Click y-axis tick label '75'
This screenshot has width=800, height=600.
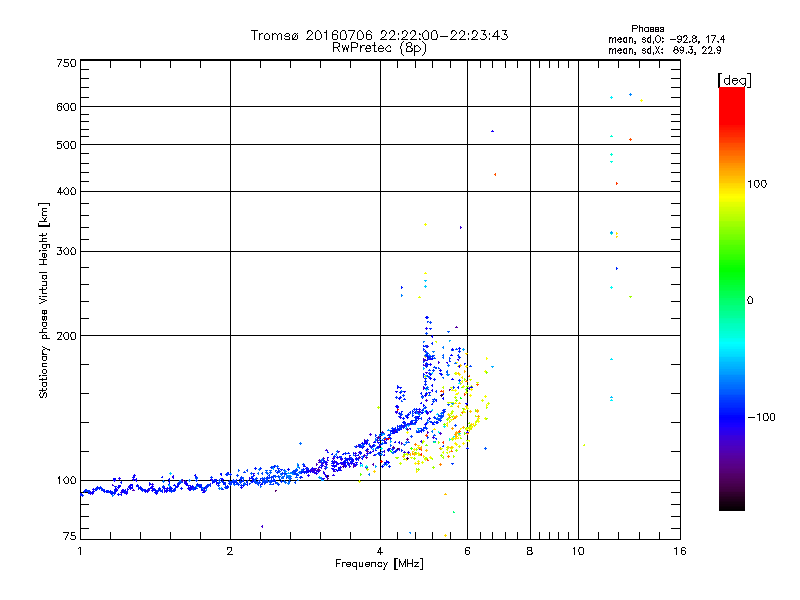pos(69,536)
